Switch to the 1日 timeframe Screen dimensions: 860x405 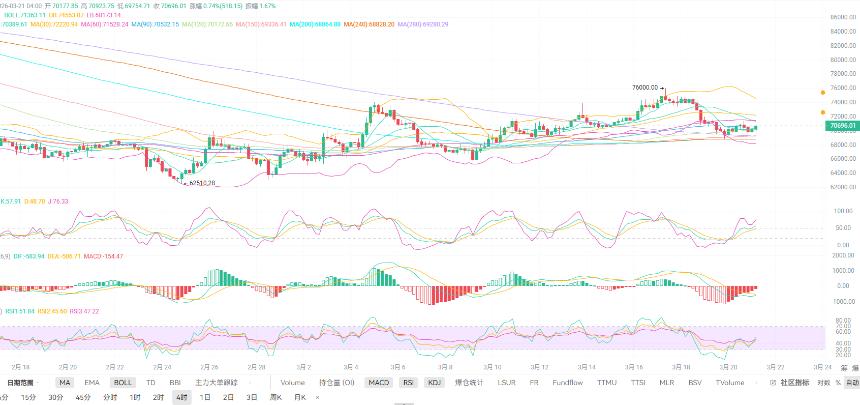coord(205,397)
